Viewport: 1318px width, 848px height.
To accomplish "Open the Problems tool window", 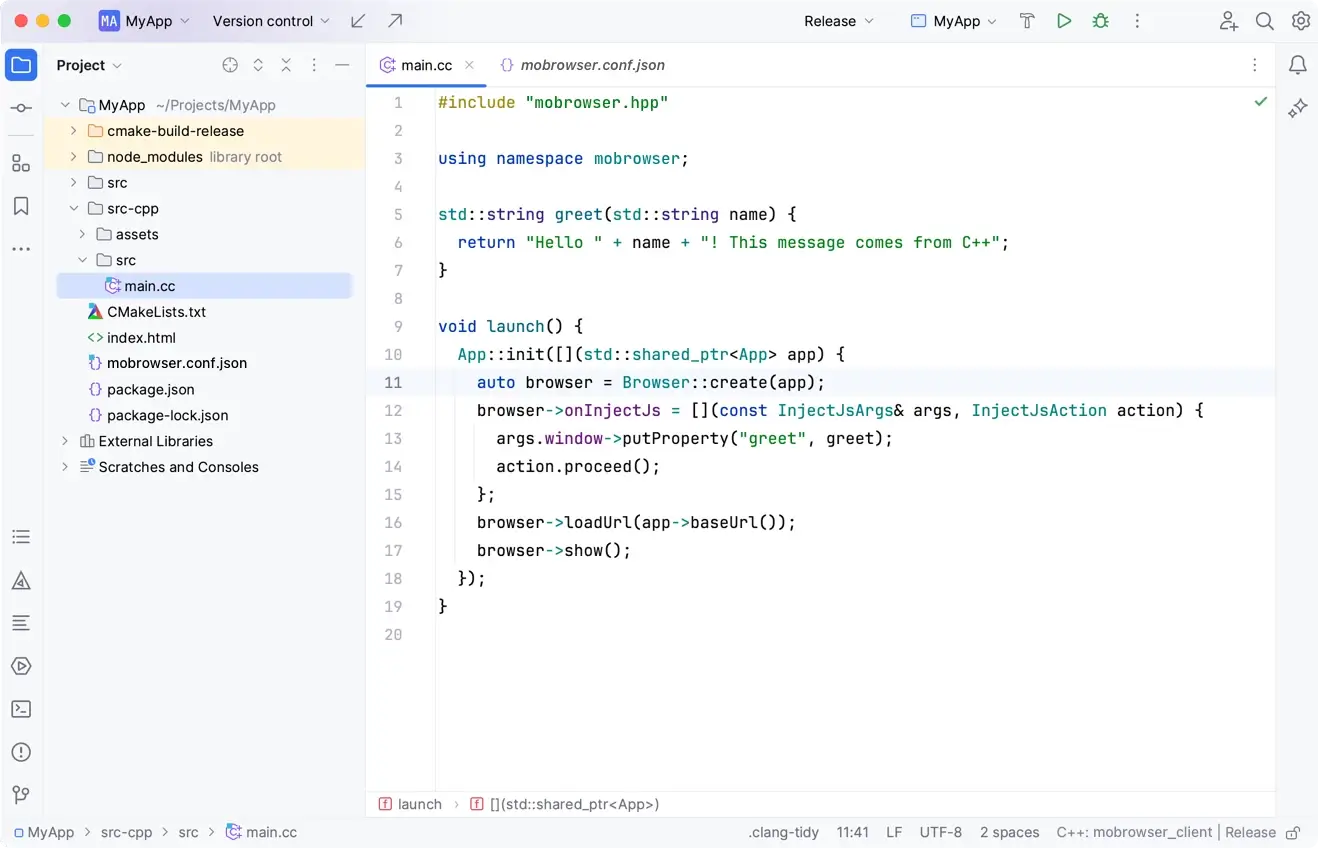I will pyautogui.click(x=21, y=752).
